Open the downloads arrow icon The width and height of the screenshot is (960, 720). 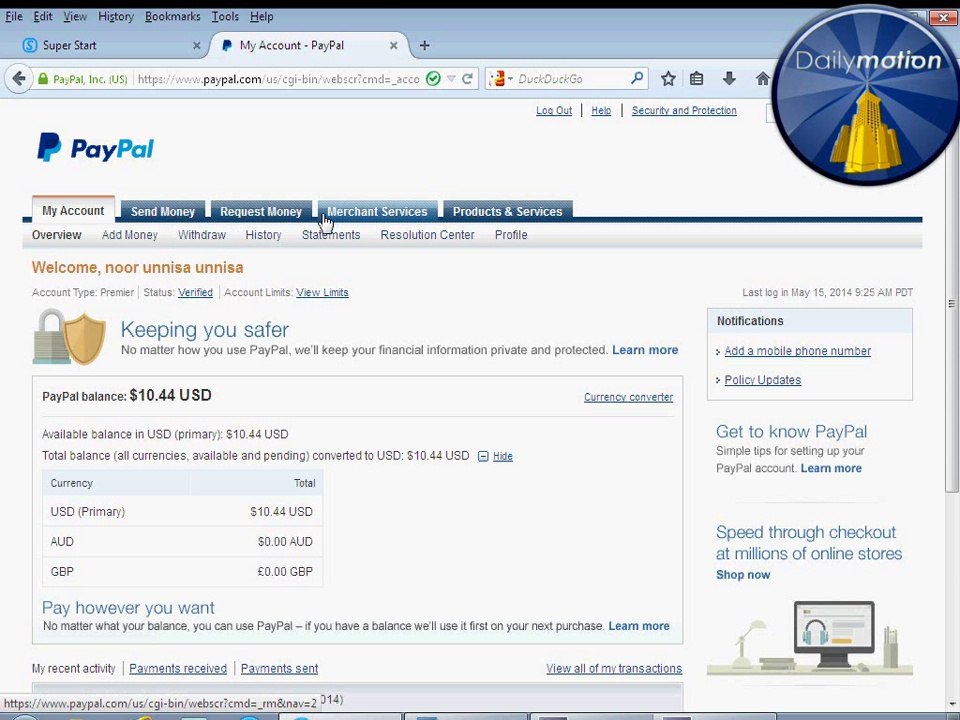(729, 78)
